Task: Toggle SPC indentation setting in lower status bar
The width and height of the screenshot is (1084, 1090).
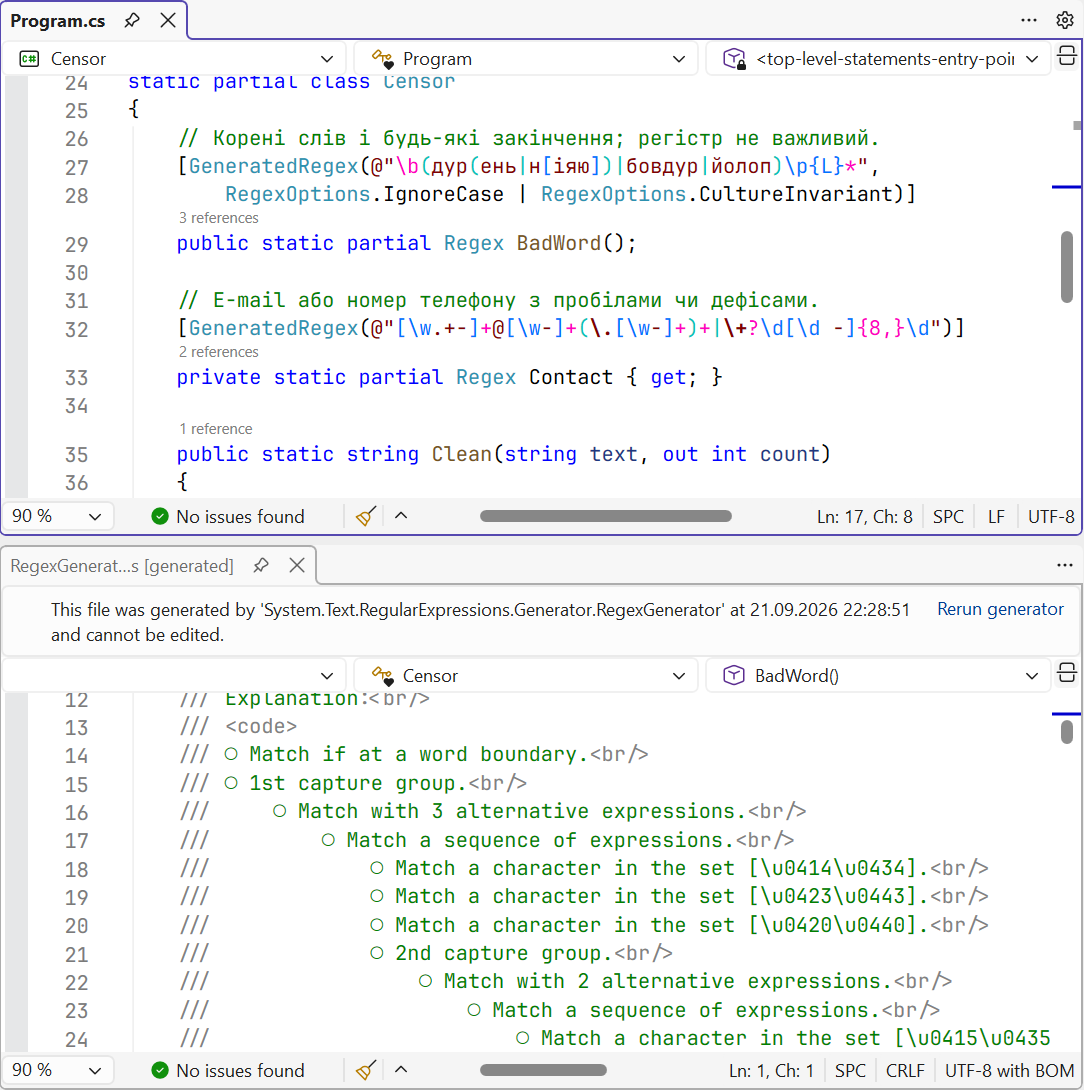Action: pyautogui.click(x=850, y=1071)
